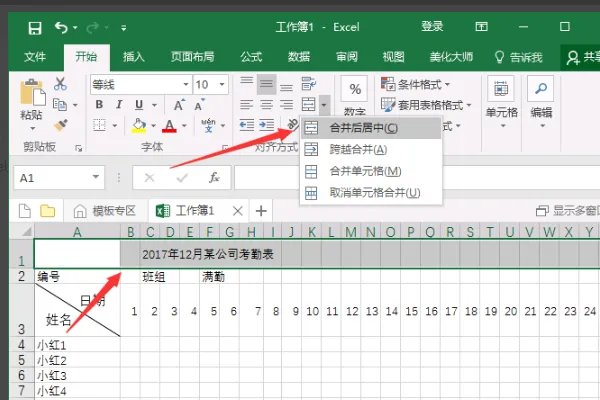Open the 条件格式 dropdown
Viewport: 600px width, 400px height.
[416, 84]
